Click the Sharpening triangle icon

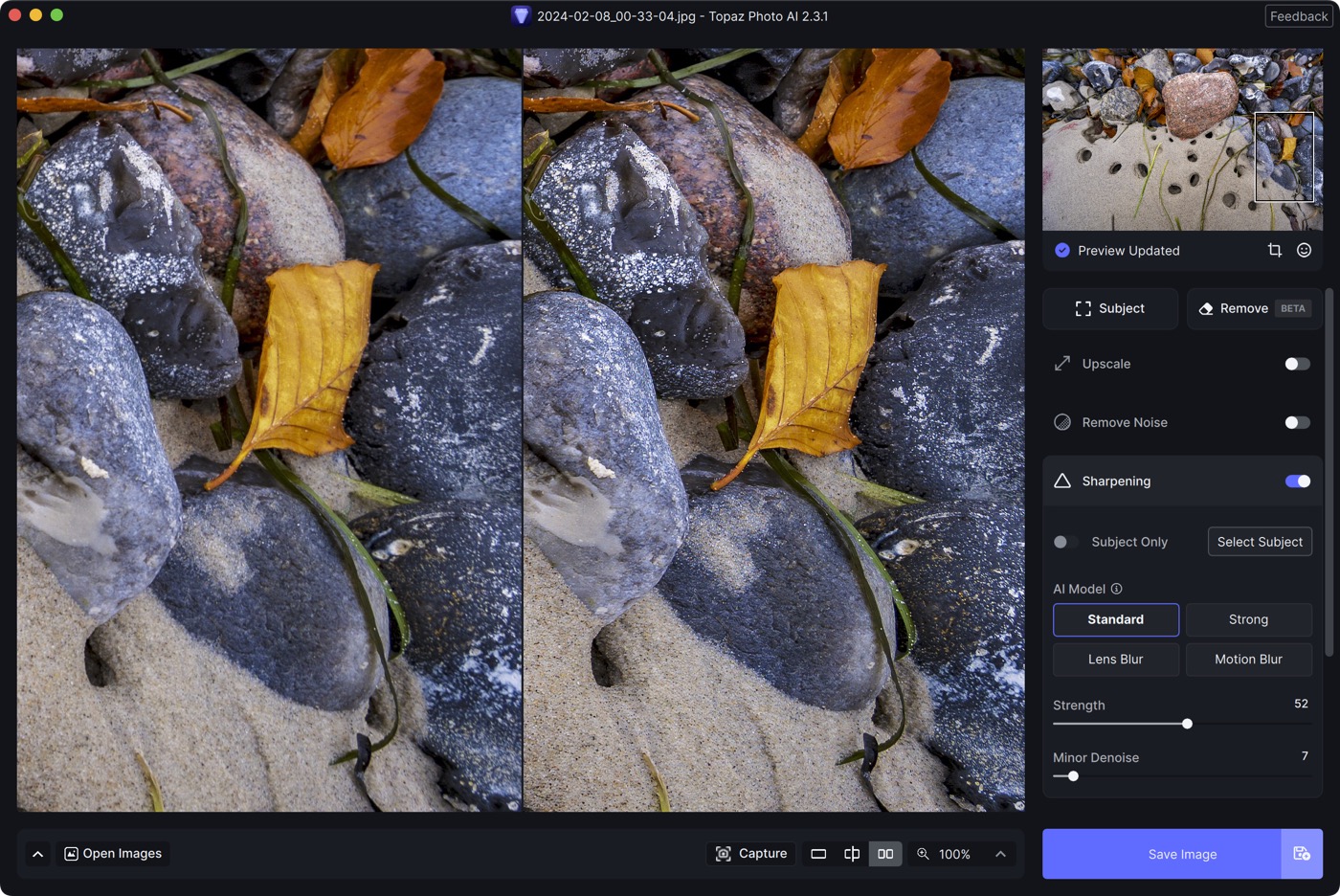click(x=1062, y=481)
